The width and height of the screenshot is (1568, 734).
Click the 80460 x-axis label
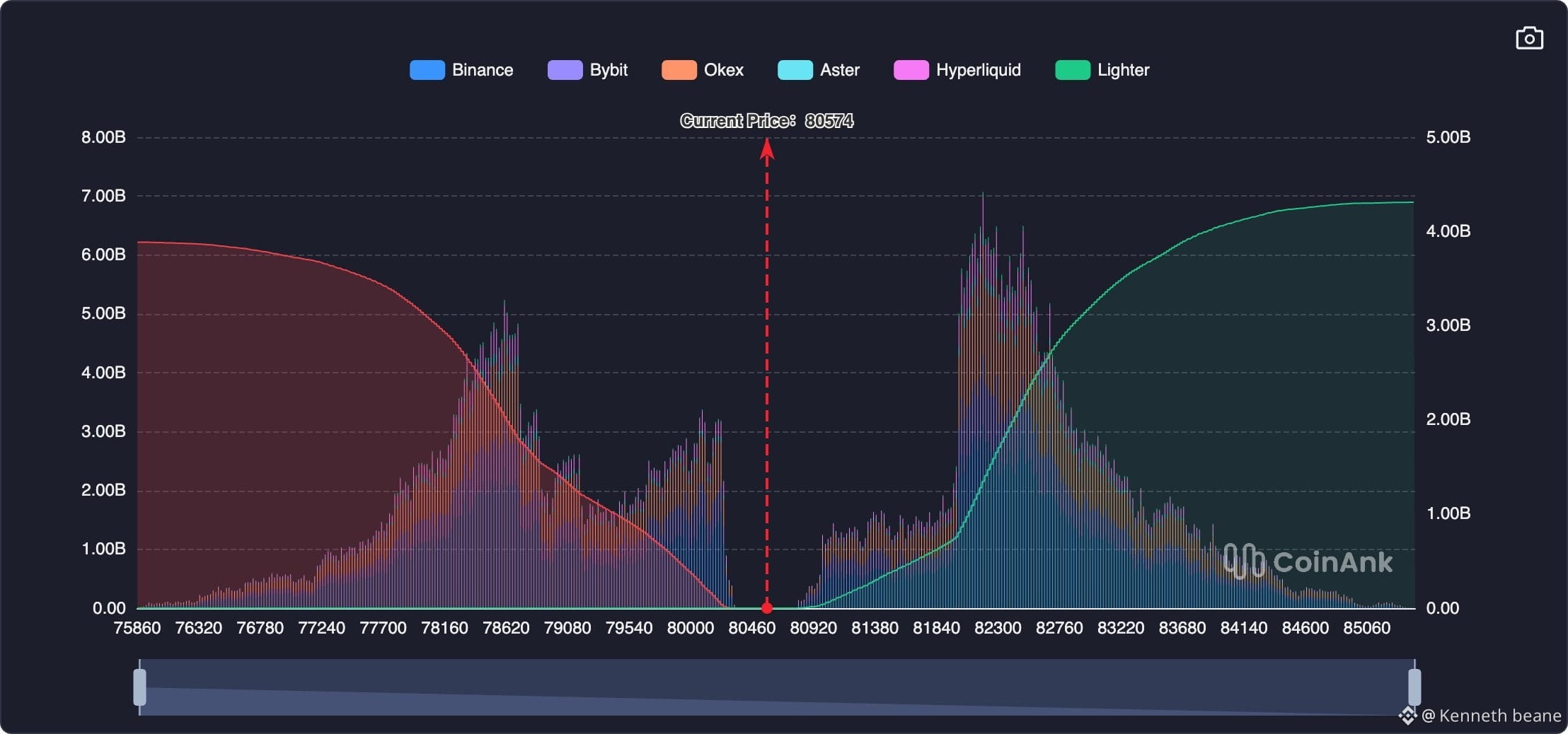(752, 628)
